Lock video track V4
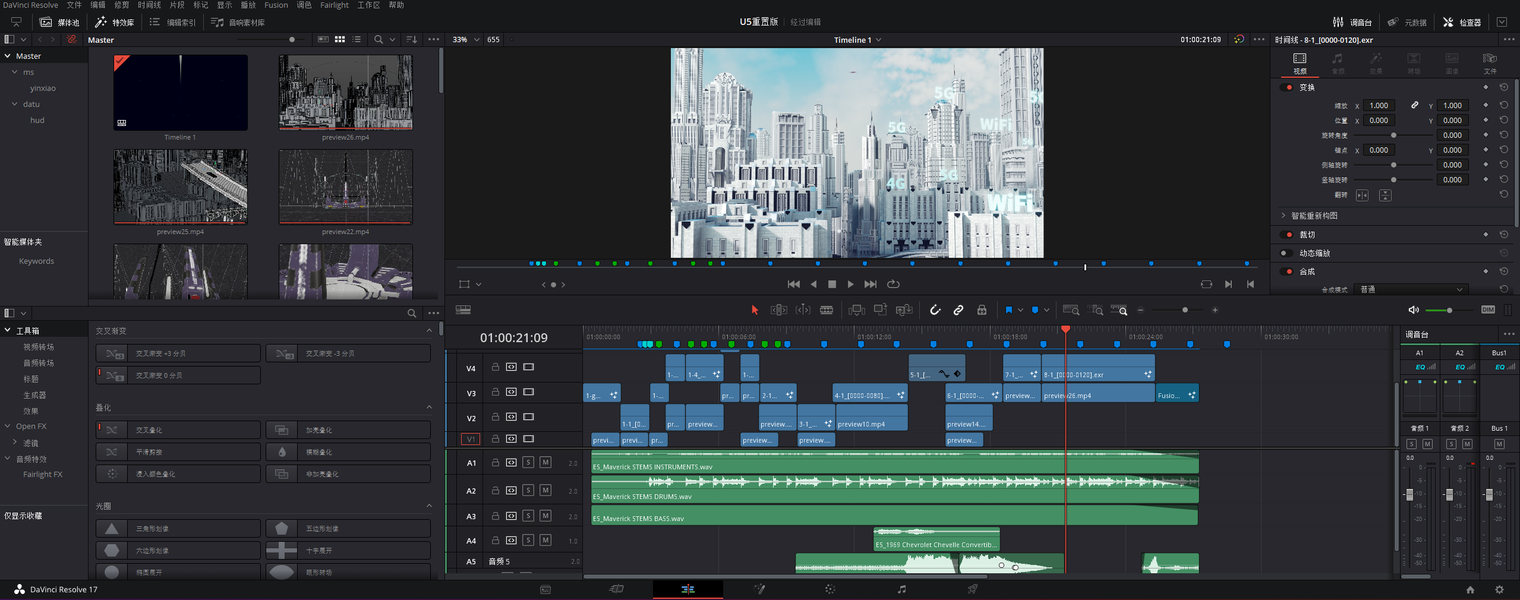This screenshot has width=1520, height=600. pyautogui.click(x=494, y=367)
